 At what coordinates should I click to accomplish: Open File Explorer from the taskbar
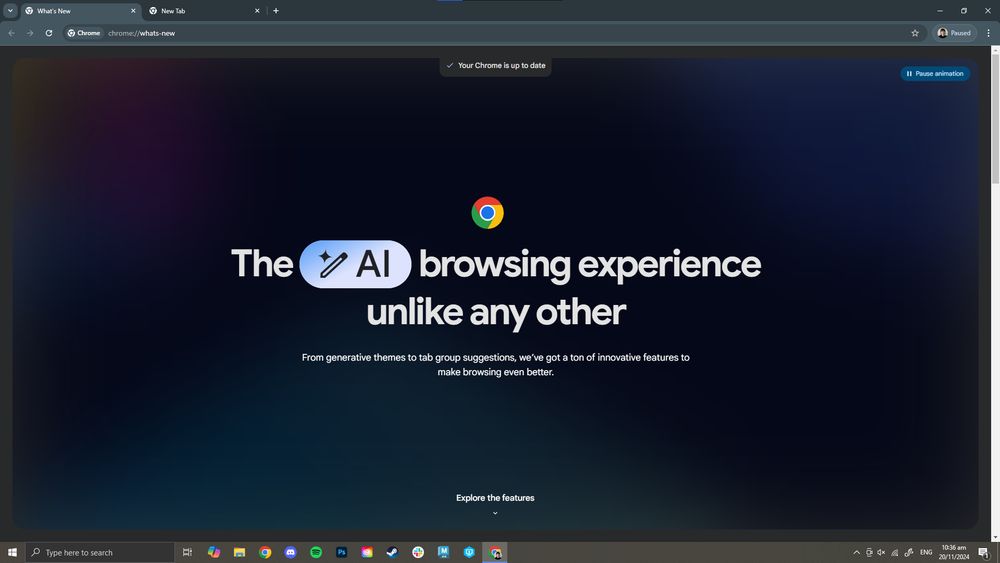(239, 552)
